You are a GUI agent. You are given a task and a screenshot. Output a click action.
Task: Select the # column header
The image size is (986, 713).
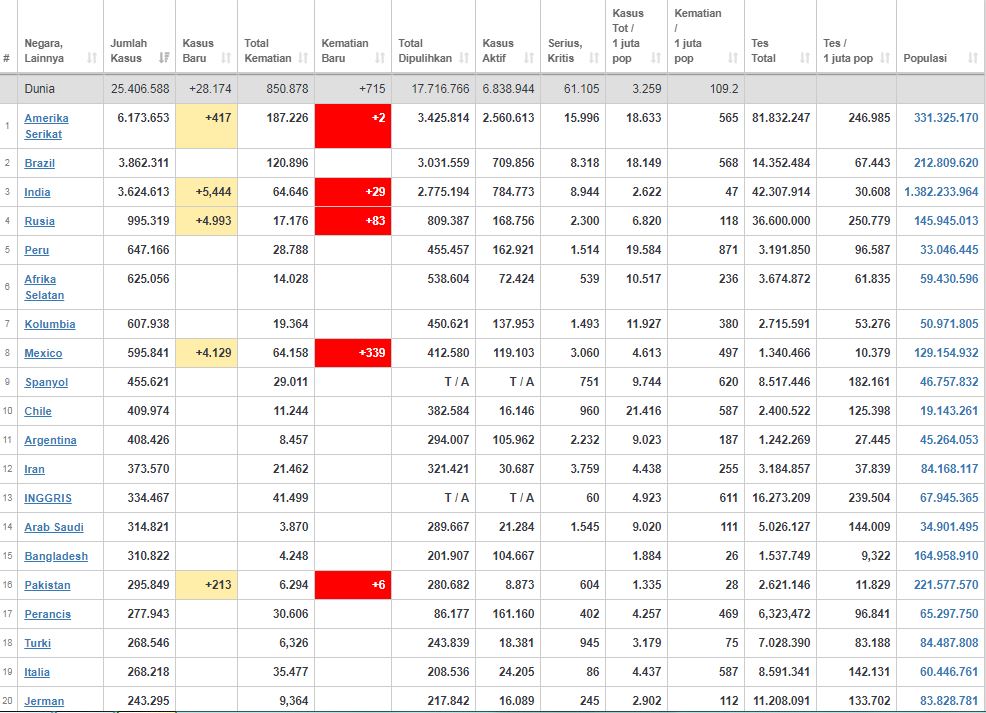pyautogui.click(x=6, y=58)
